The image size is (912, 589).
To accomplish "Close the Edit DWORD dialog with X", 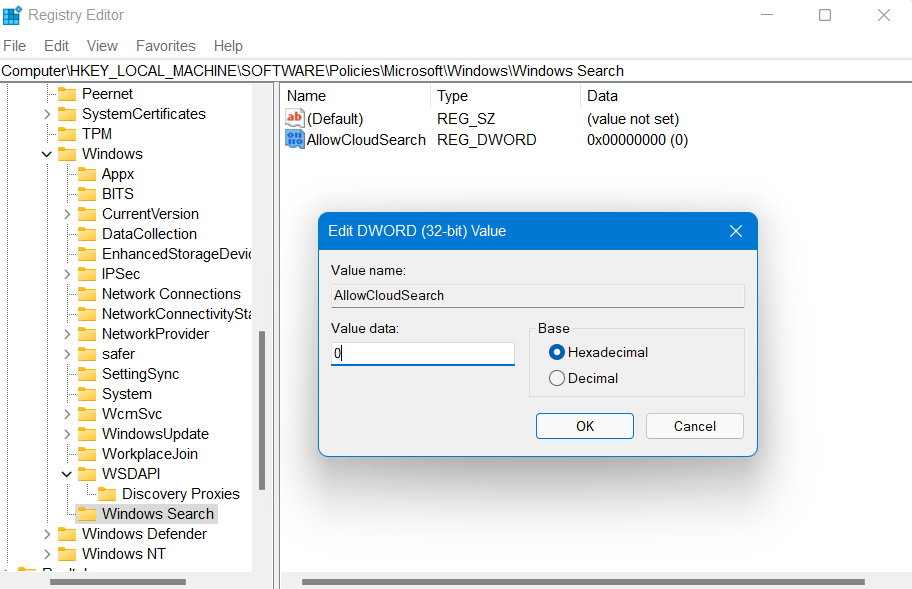I will click(736, 231).
